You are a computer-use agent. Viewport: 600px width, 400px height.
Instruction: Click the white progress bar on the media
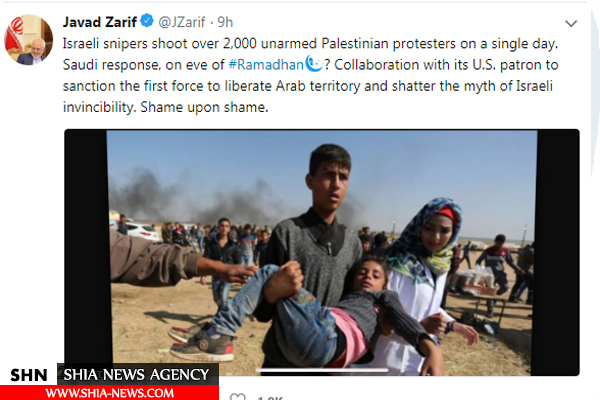coord(322,370)
